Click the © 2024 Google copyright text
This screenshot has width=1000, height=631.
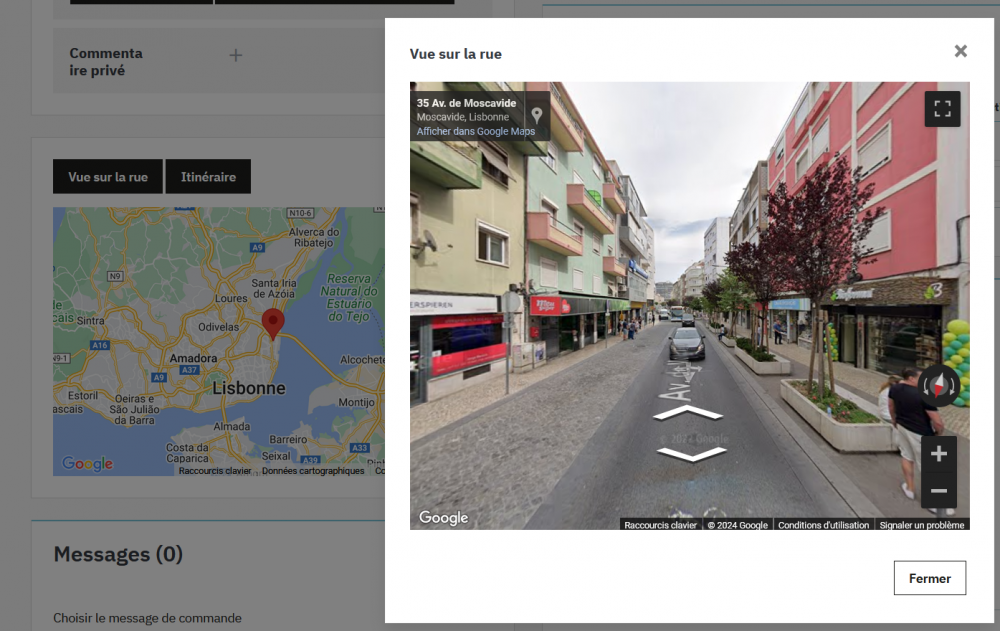[737, 525]
